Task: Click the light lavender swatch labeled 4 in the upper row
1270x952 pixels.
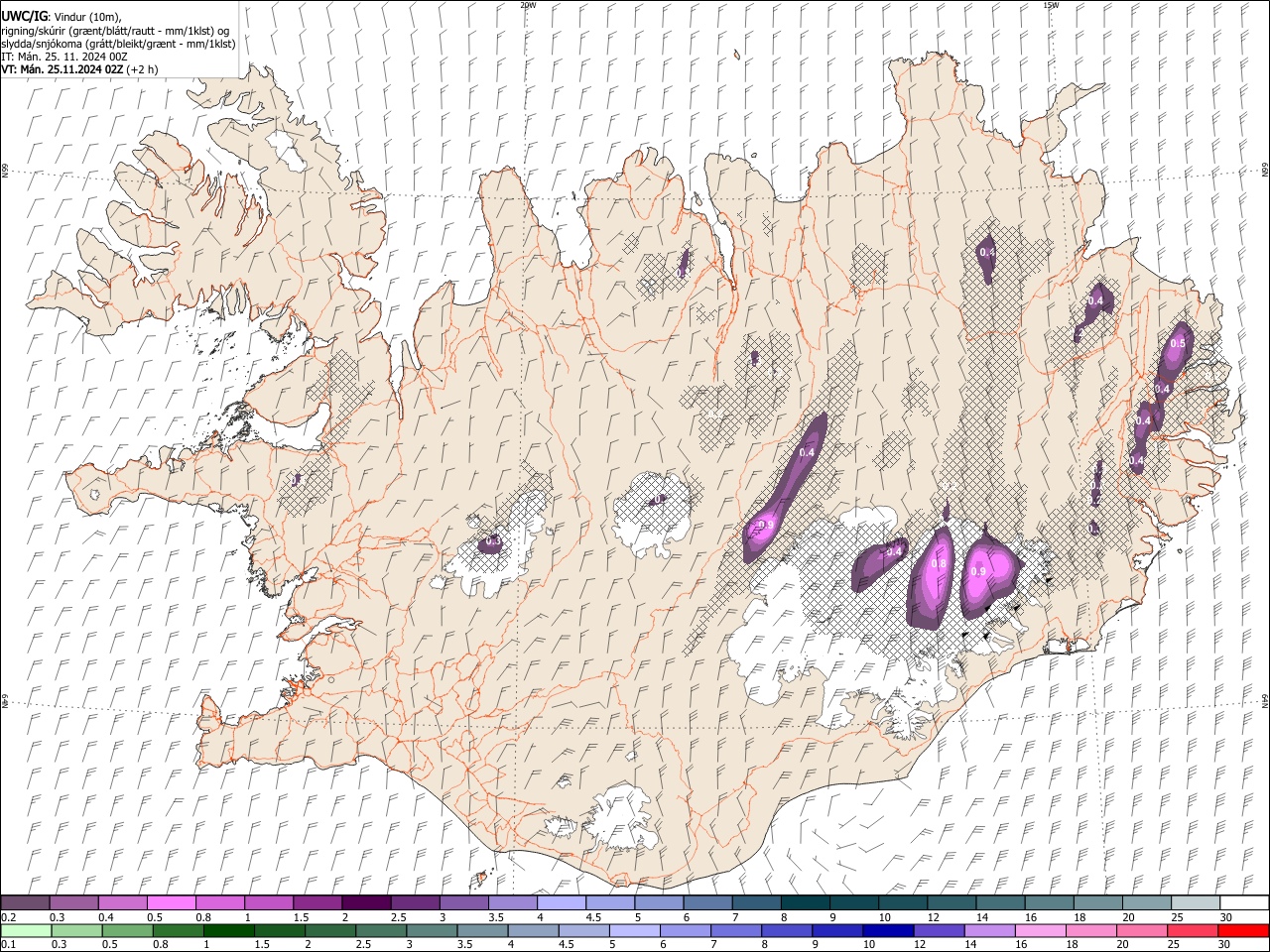Action: [561, 902]
